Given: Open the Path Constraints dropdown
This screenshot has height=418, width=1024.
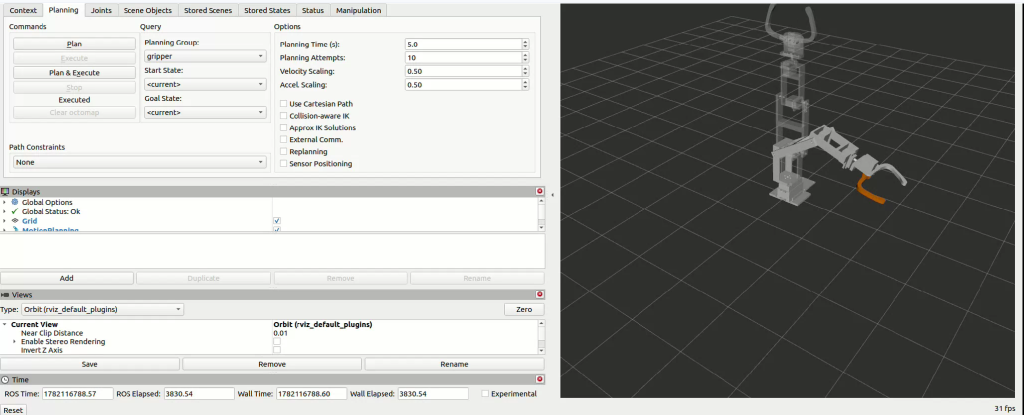Looking at the screenshot, I should tap(140, 162).
